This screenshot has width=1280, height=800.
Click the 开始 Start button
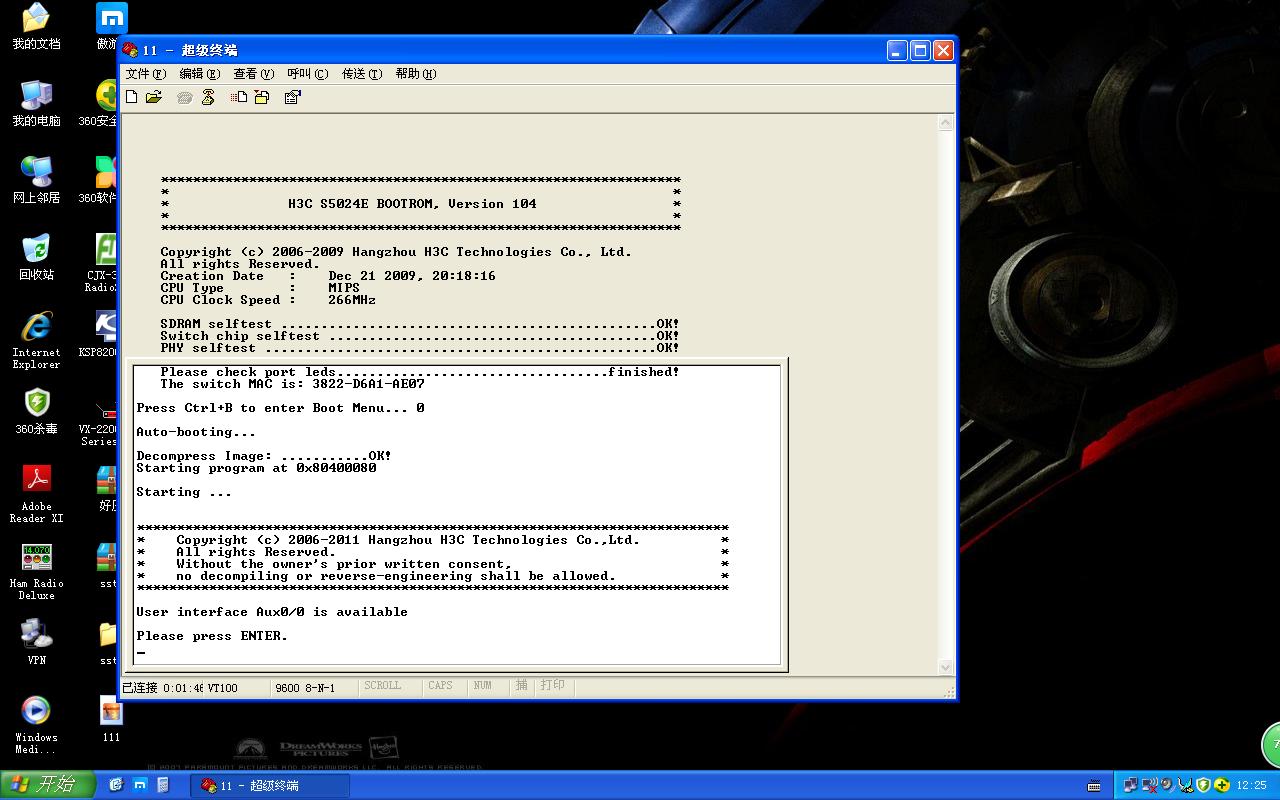click(47, 785)
